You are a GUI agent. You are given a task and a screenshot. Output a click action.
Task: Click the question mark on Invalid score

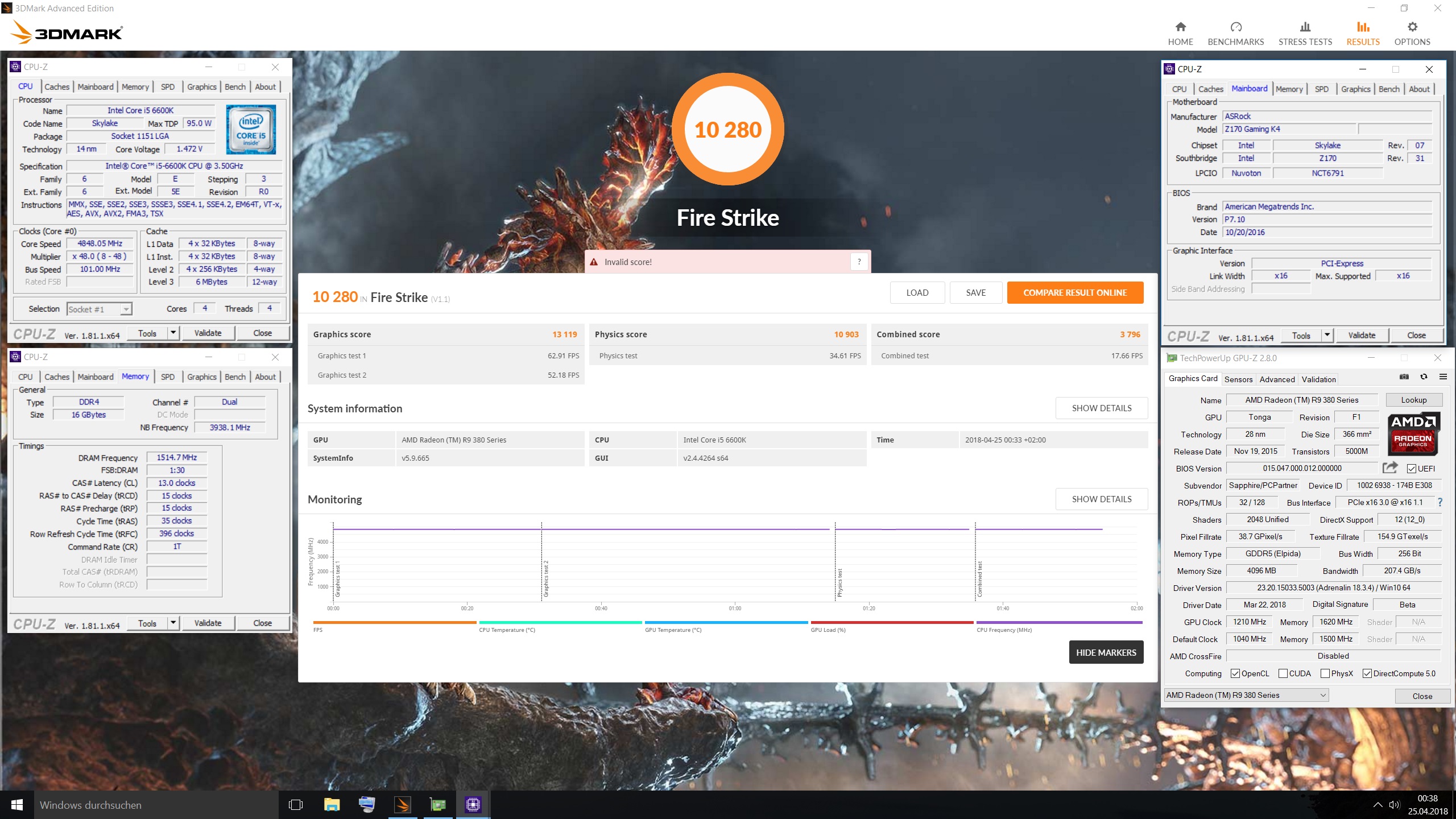pos(859,262)
